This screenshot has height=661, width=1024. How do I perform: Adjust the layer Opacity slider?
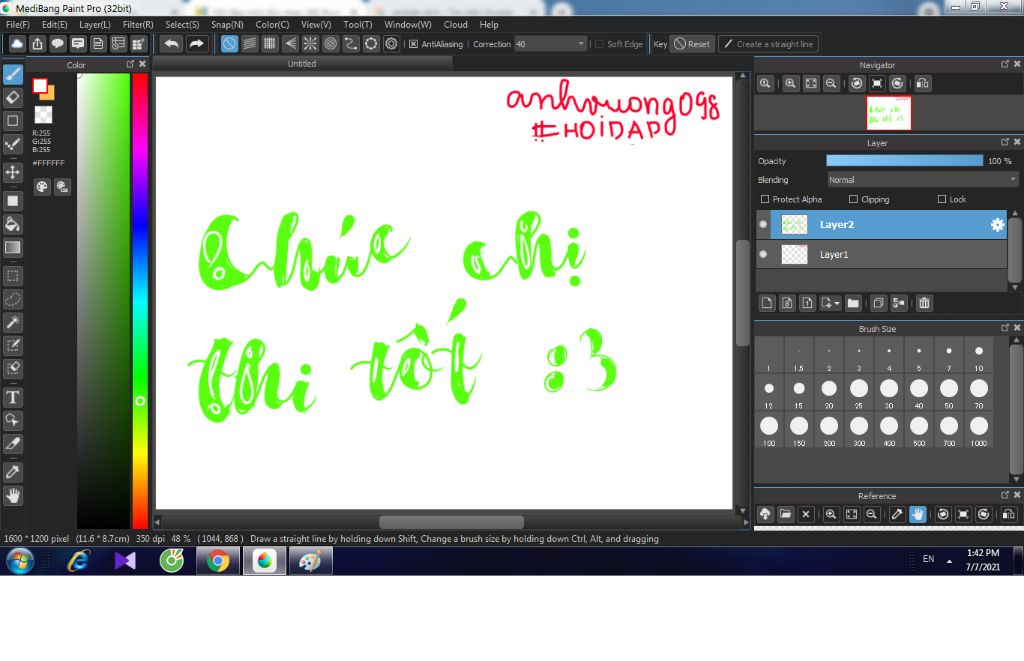904,161
